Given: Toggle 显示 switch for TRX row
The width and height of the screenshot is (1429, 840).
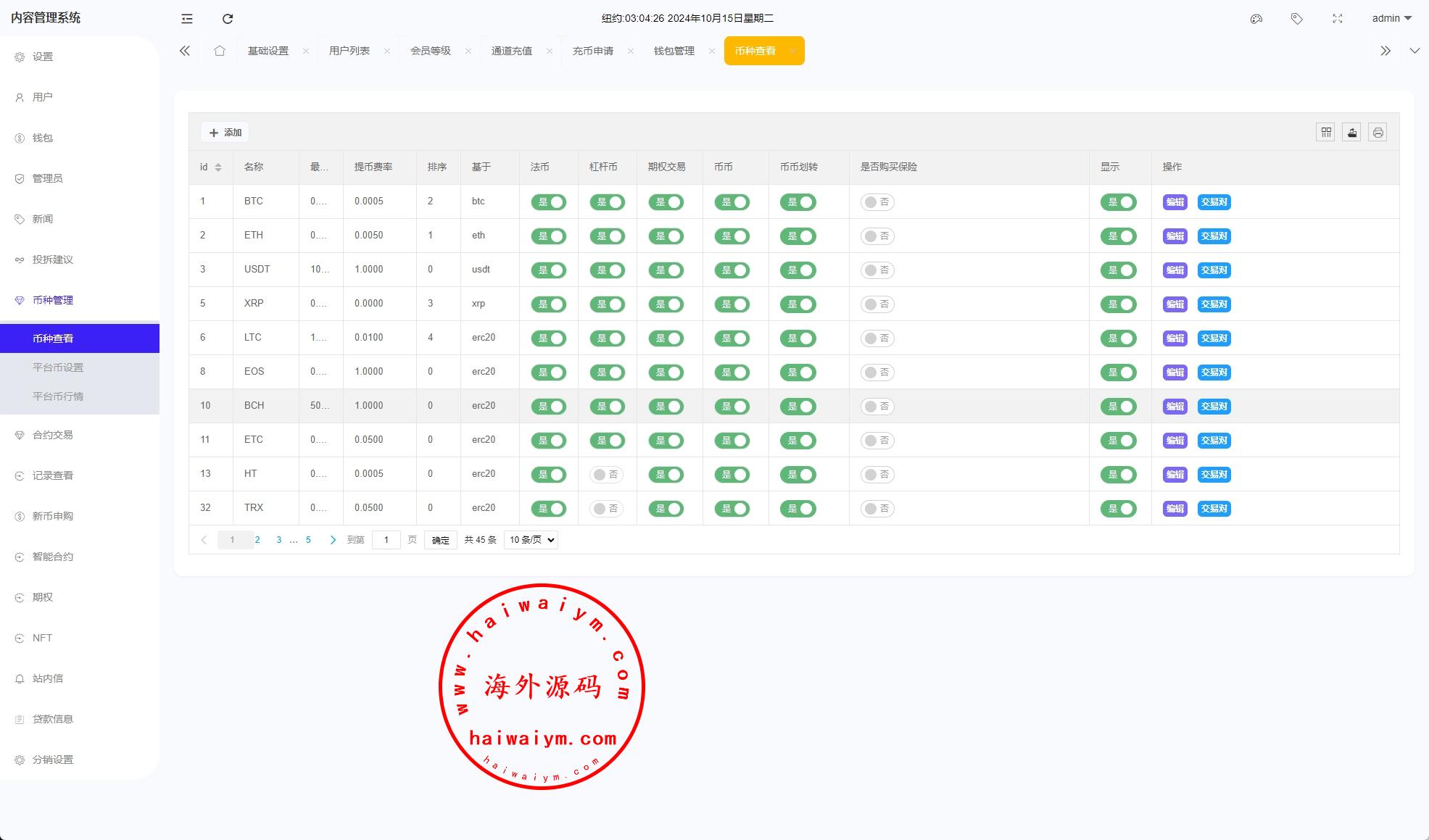Looking at the screenshot, I should point(1119,509).
